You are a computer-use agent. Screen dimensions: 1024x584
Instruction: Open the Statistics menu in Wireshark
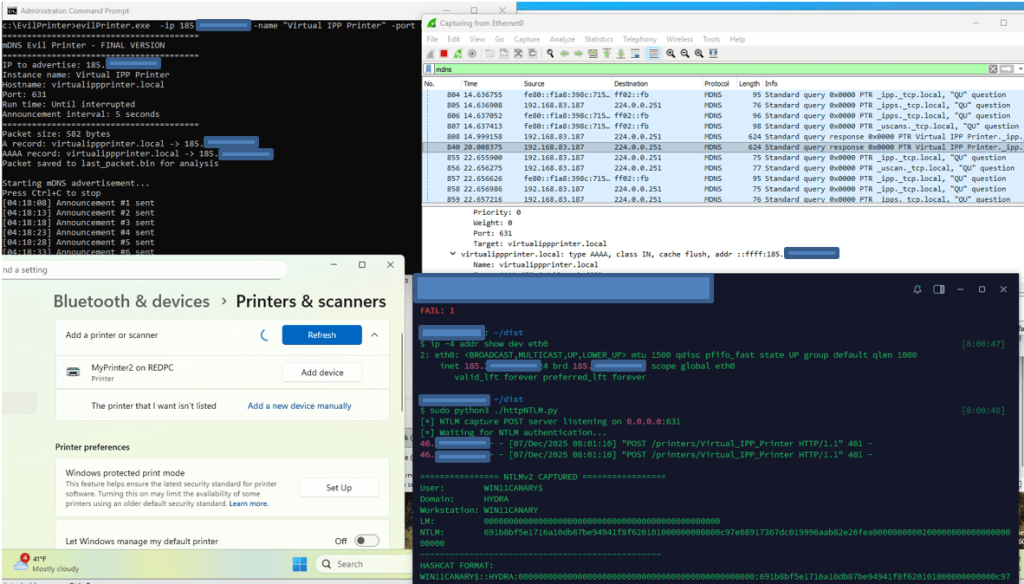598,39
